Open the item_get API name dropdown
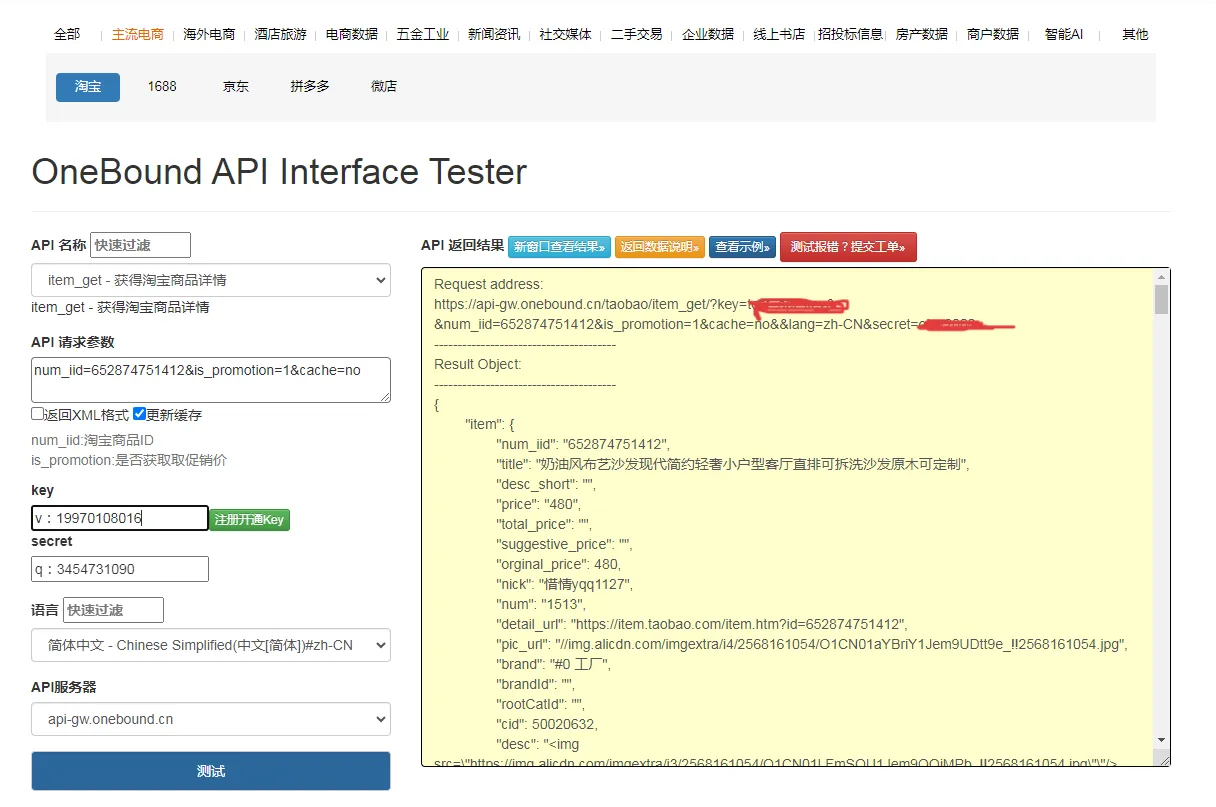The image size is (1216, 807). (211, 281)
